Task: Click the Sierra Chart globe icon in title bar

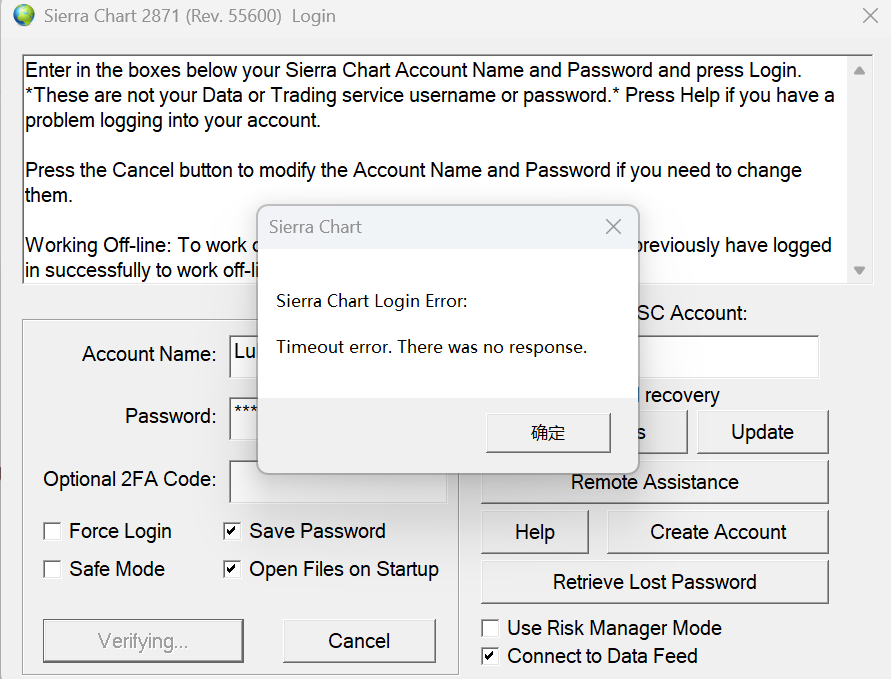Action: click(x=23, y=16)
